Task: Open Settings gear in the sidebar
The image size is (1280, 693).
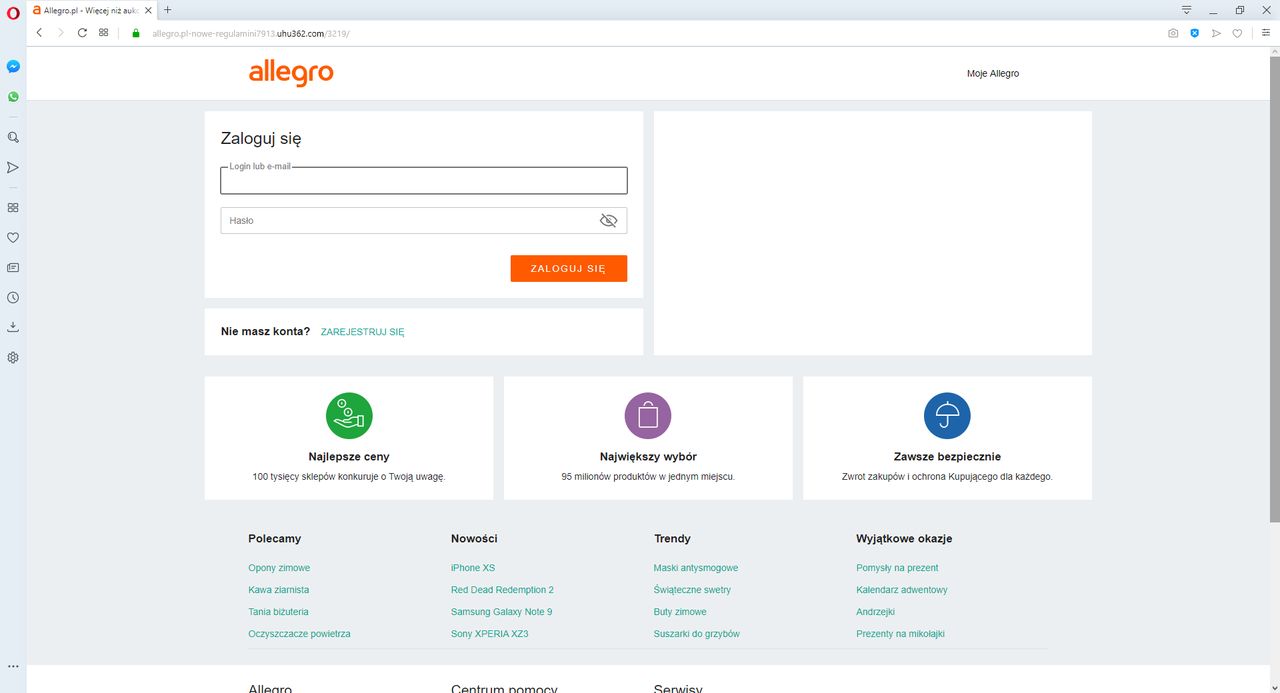Action: coord(13,357)
